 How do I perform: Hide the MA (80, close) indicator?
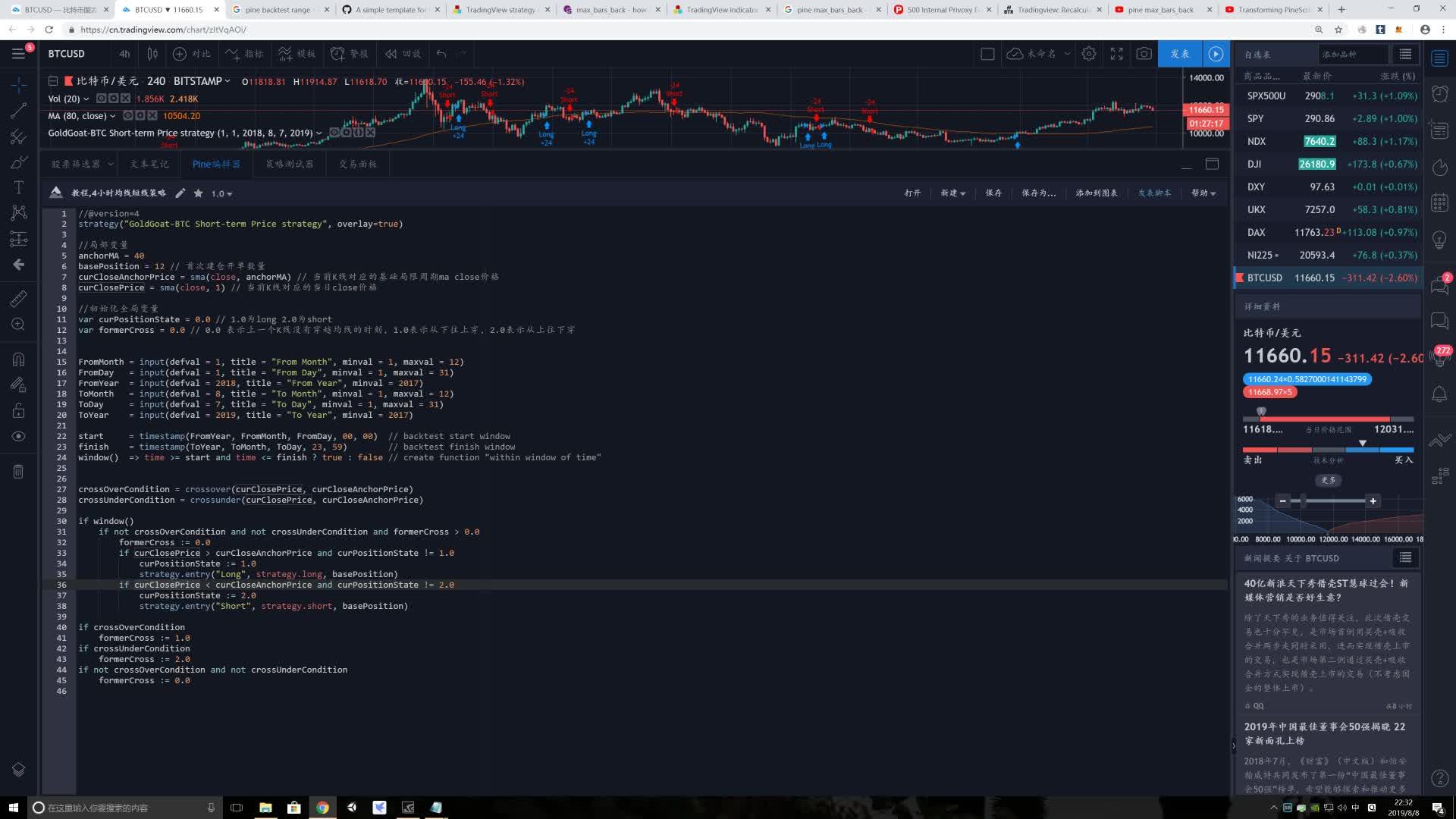click(x=127, y=115)
